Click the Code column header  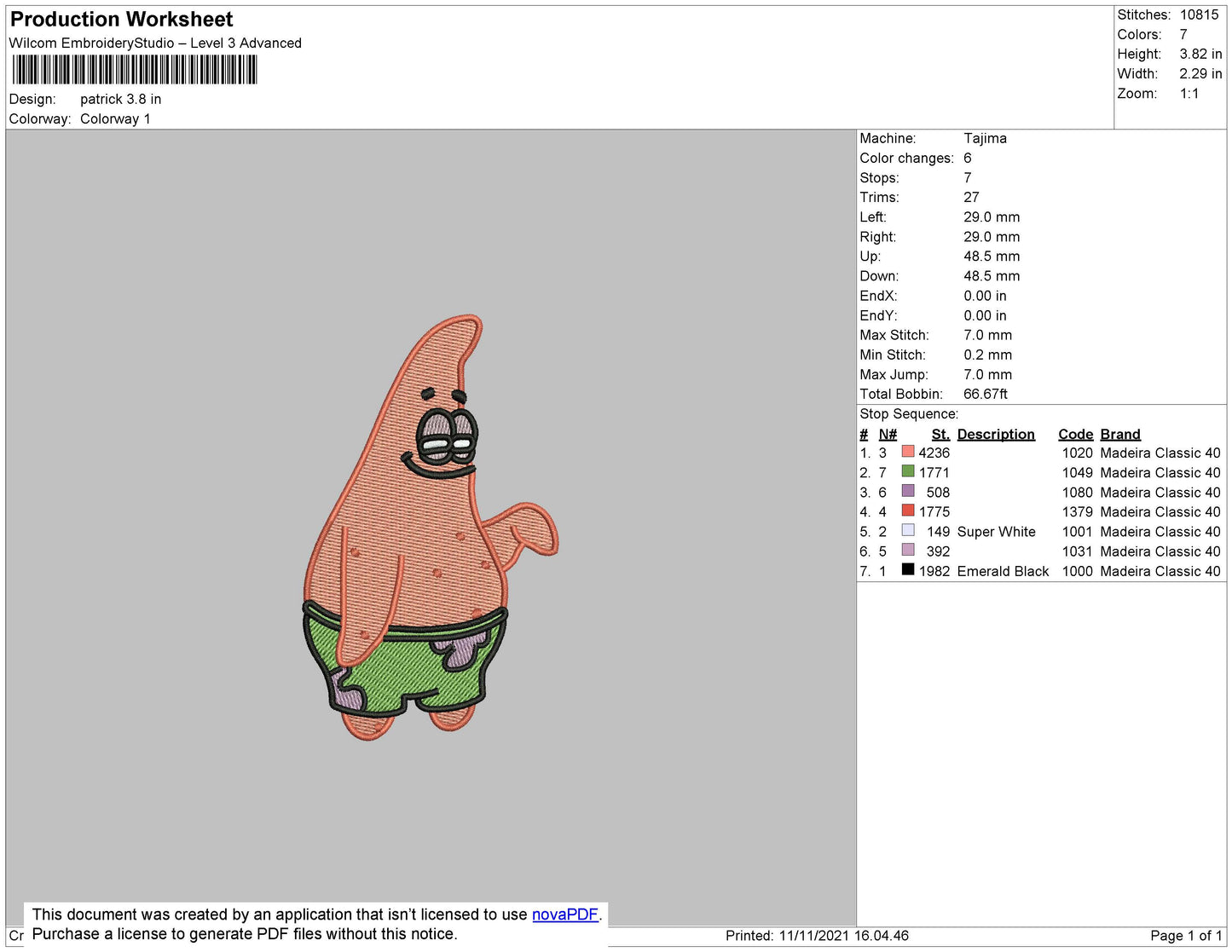coord(1075,434)
